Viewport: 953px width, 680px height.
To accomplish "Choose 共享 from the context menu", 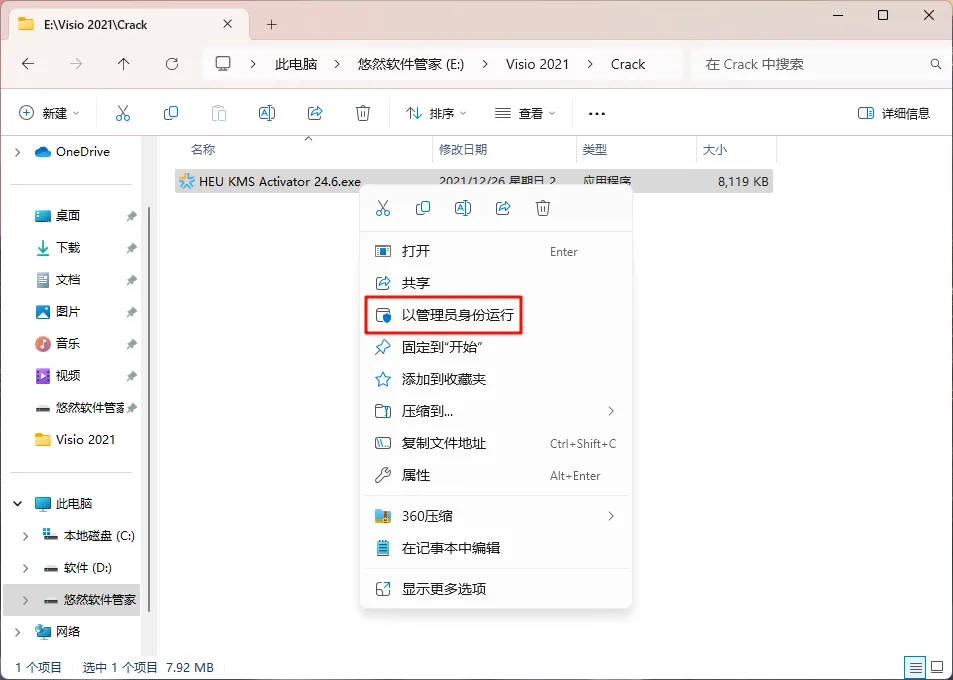I will click(x=496, y=283).
